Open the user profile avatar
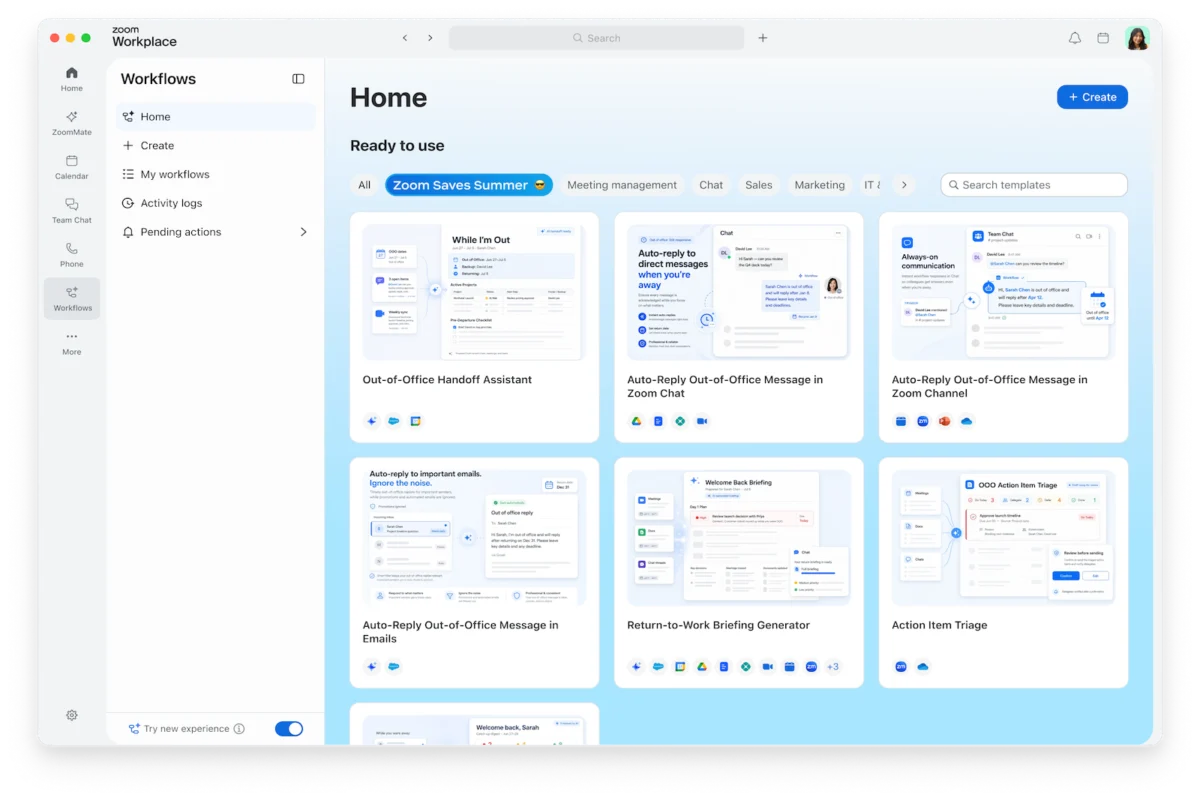Image resolution: width=1200 pixels, height=800 pixels. 1137,38
